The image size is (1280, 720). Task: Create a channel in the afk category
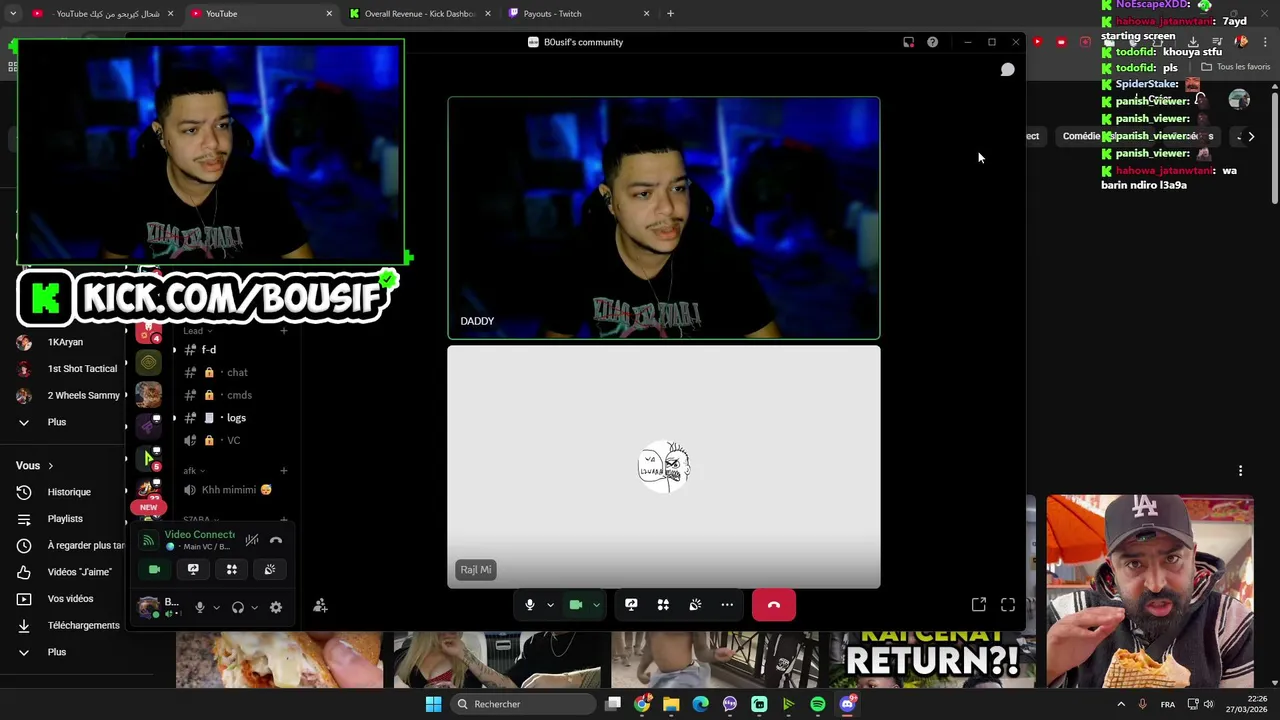coord(284,471)
